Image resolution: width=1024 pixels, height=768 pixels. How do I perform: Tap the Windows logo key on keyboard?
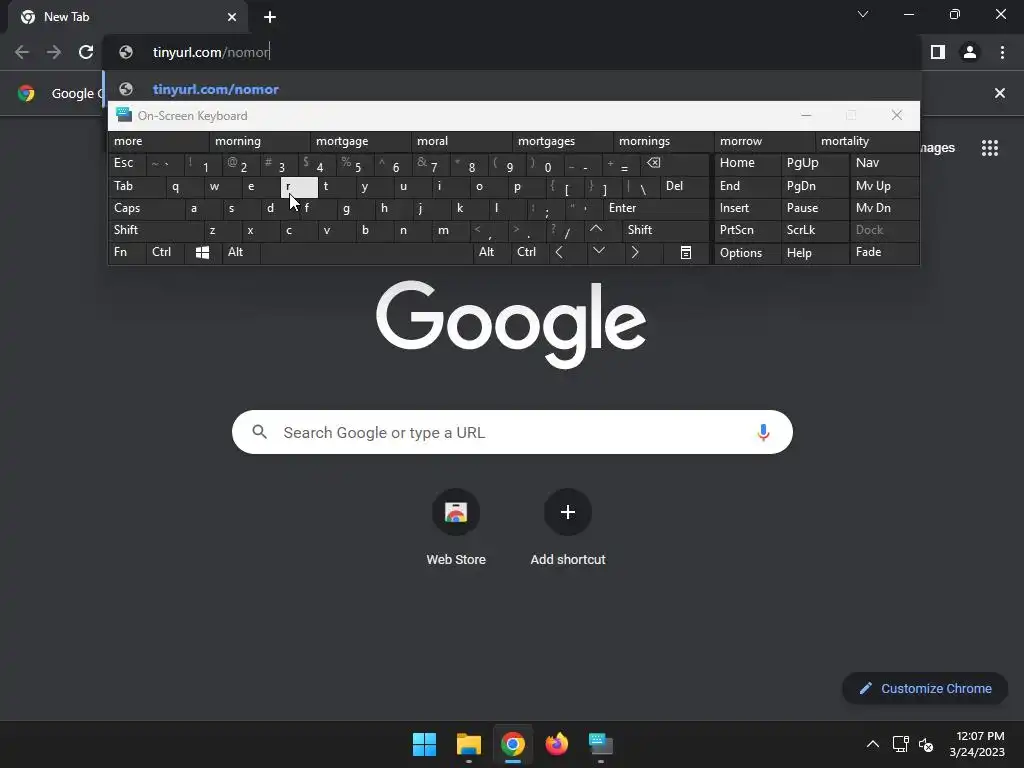pyautogui.click(x=202, y=253)
